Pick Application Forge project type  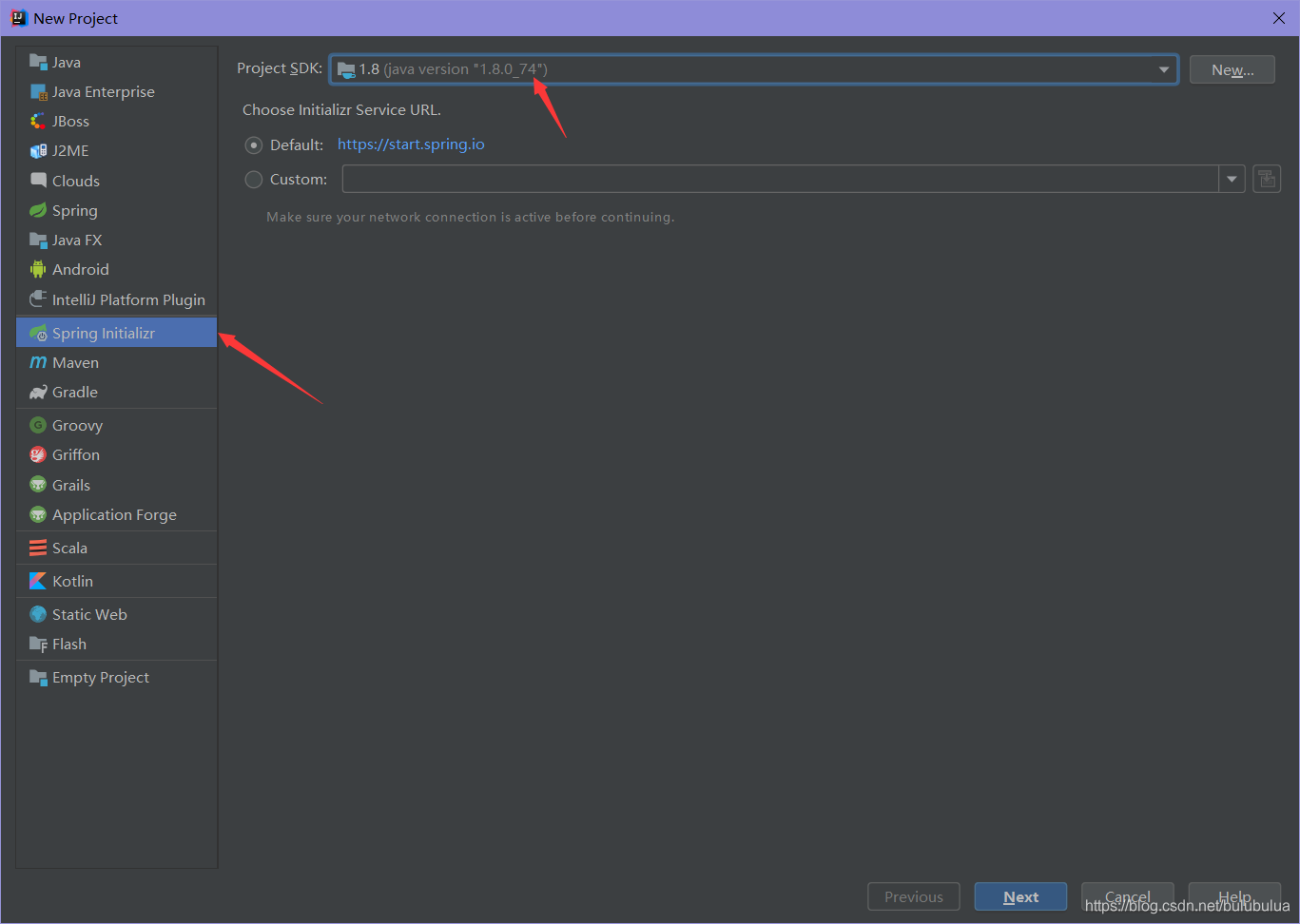(x=116, y=514)
